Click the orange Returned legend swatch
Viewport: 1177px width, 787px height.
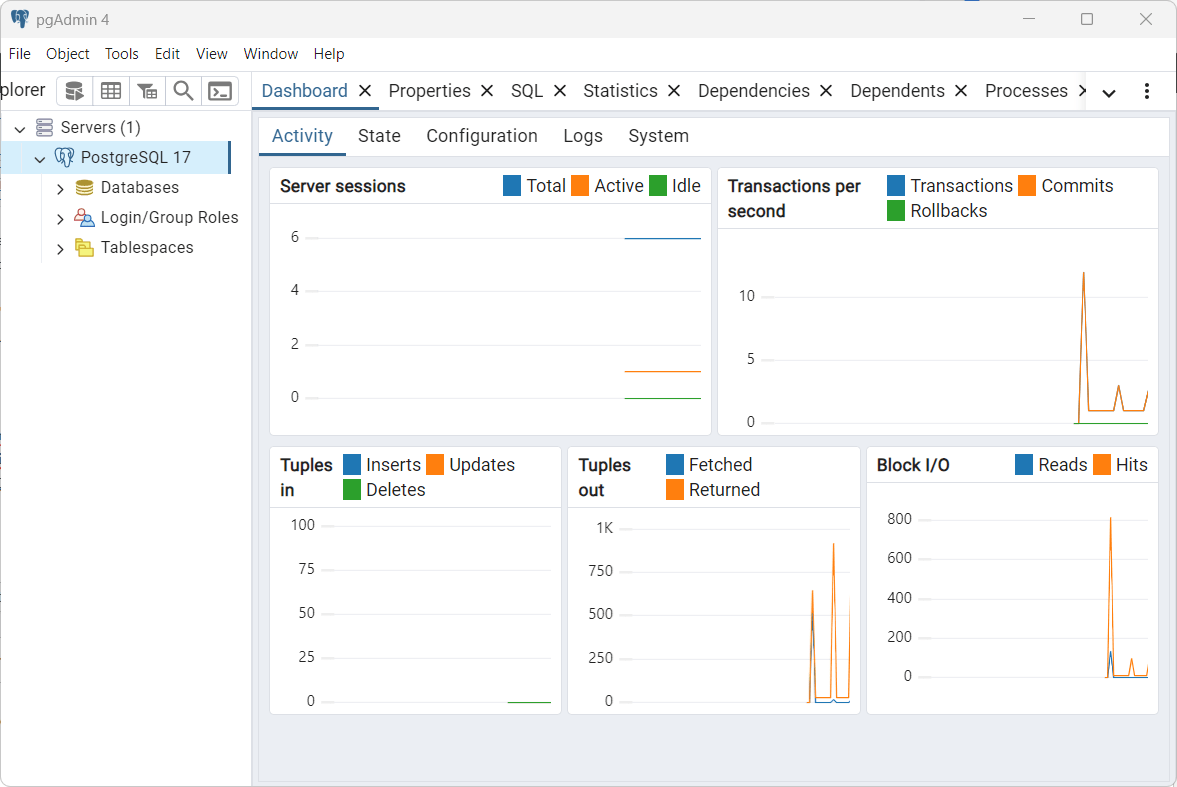pyautogui.click(x=675, y=490)
